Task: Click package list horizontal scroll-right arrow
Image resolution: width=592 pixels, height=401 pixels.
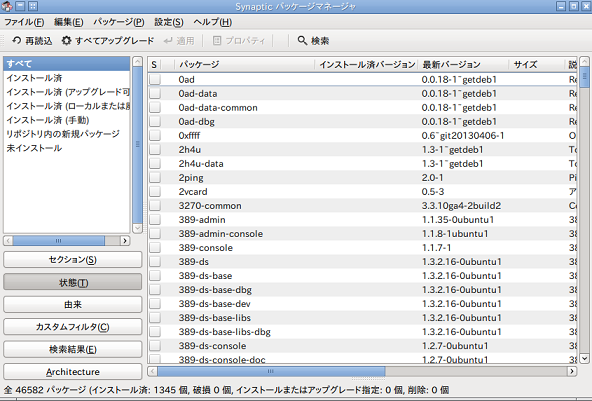Action: (572, 371)
